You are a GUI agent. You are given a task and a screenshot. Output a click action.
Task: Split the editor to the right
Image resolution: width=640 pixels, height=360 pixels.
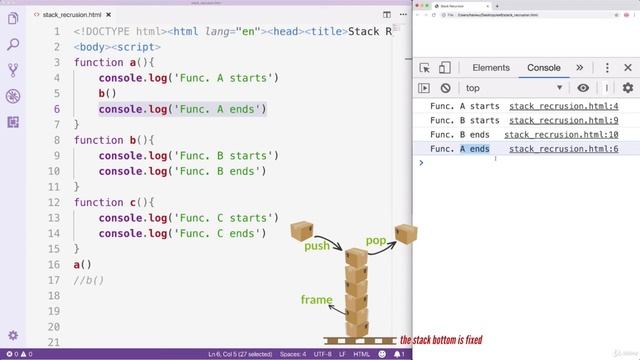point(387,15)
